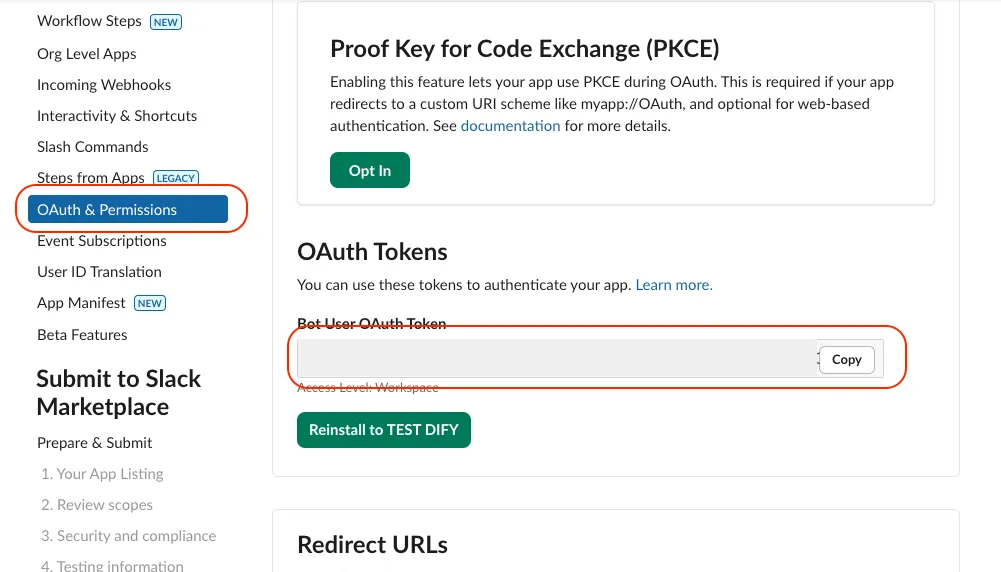
Task: Go to Org Level Apps page
Action: coord(86,54)
